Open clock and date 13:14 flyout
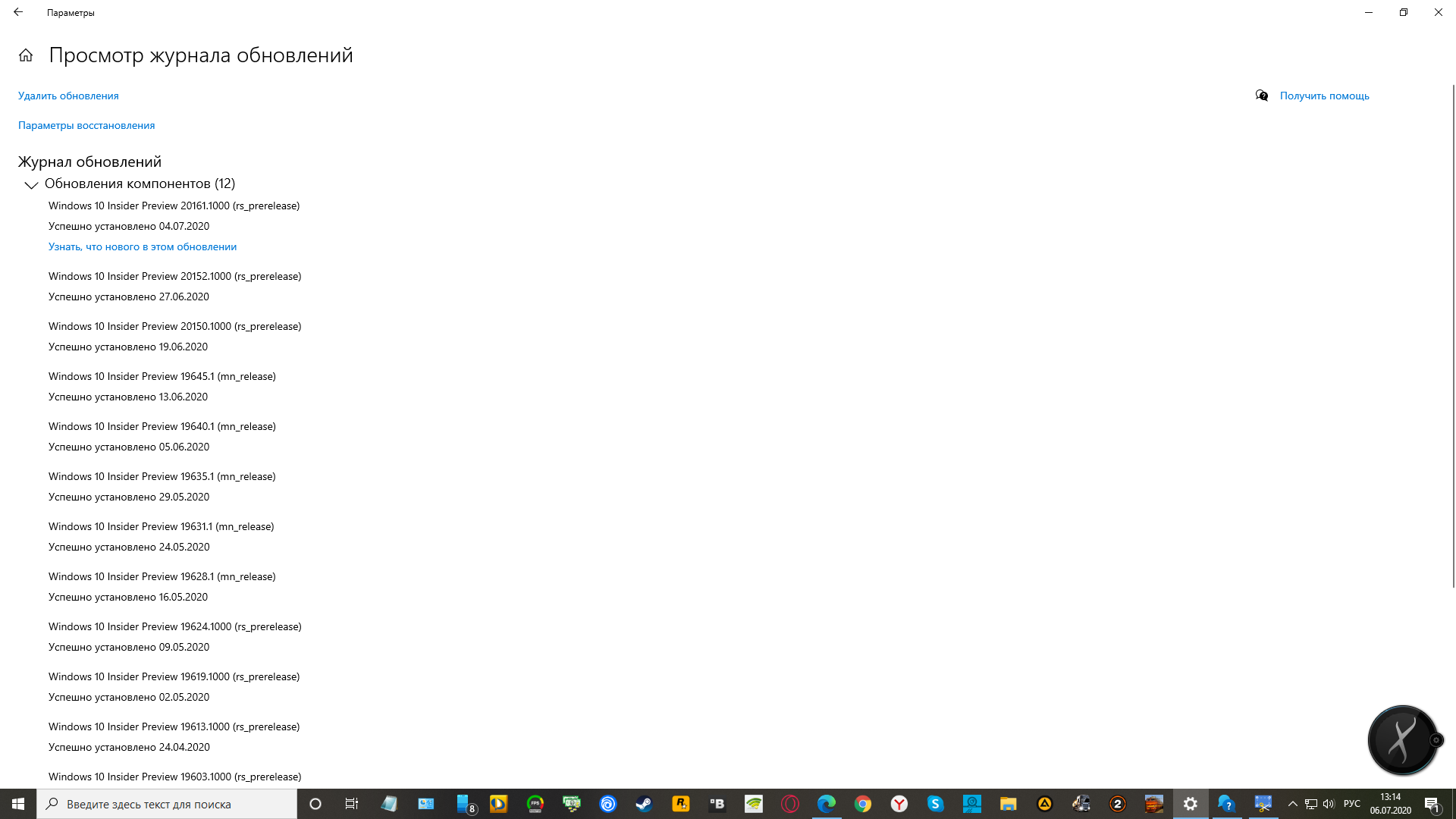This screenshot has height=819, width=1456. point(1390,804)
